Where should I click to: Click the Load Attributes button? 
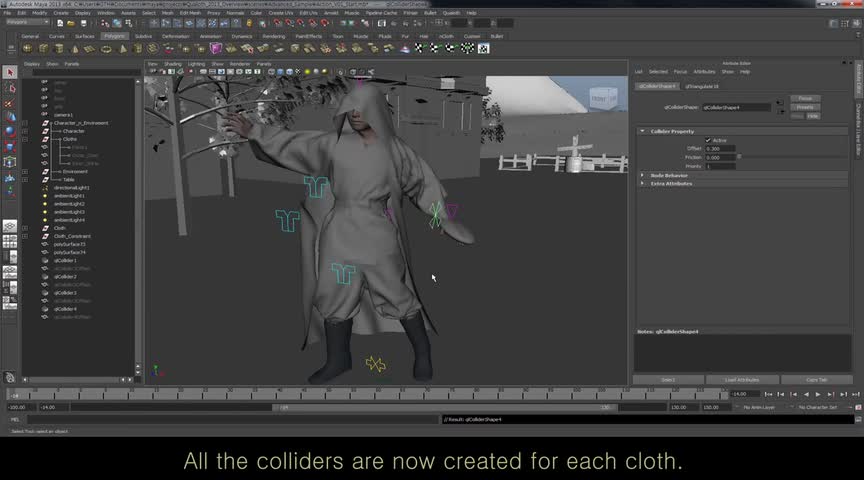742,380
